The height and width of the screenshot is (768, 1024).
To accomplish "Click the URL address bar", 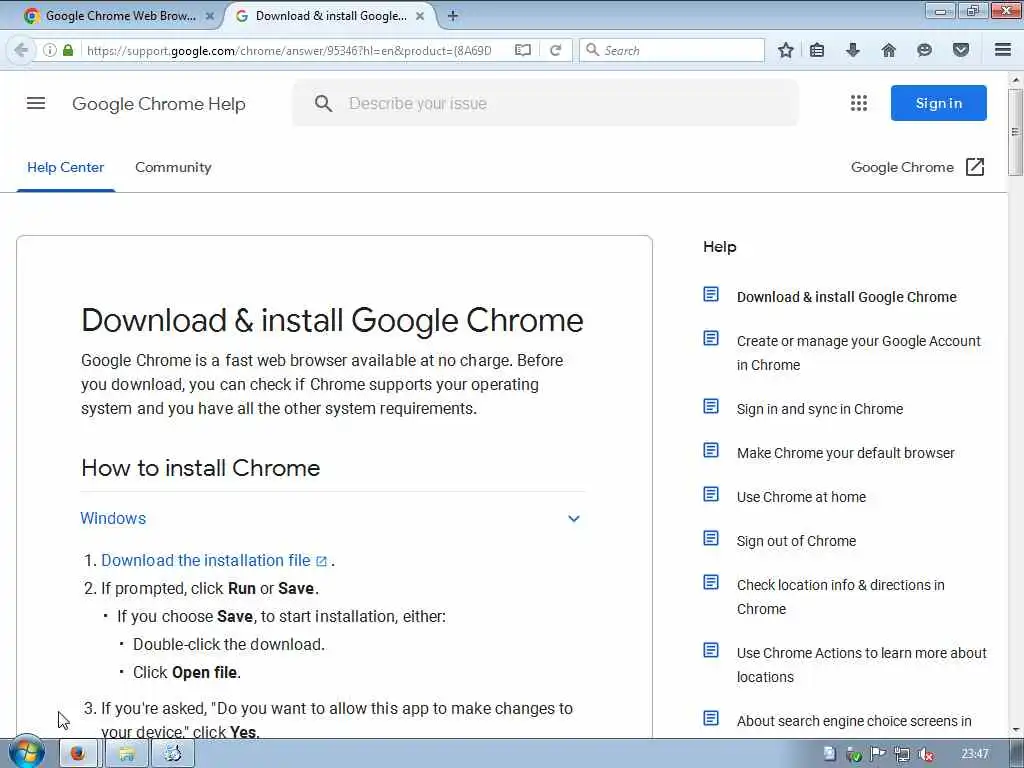I will pos(289,50).
